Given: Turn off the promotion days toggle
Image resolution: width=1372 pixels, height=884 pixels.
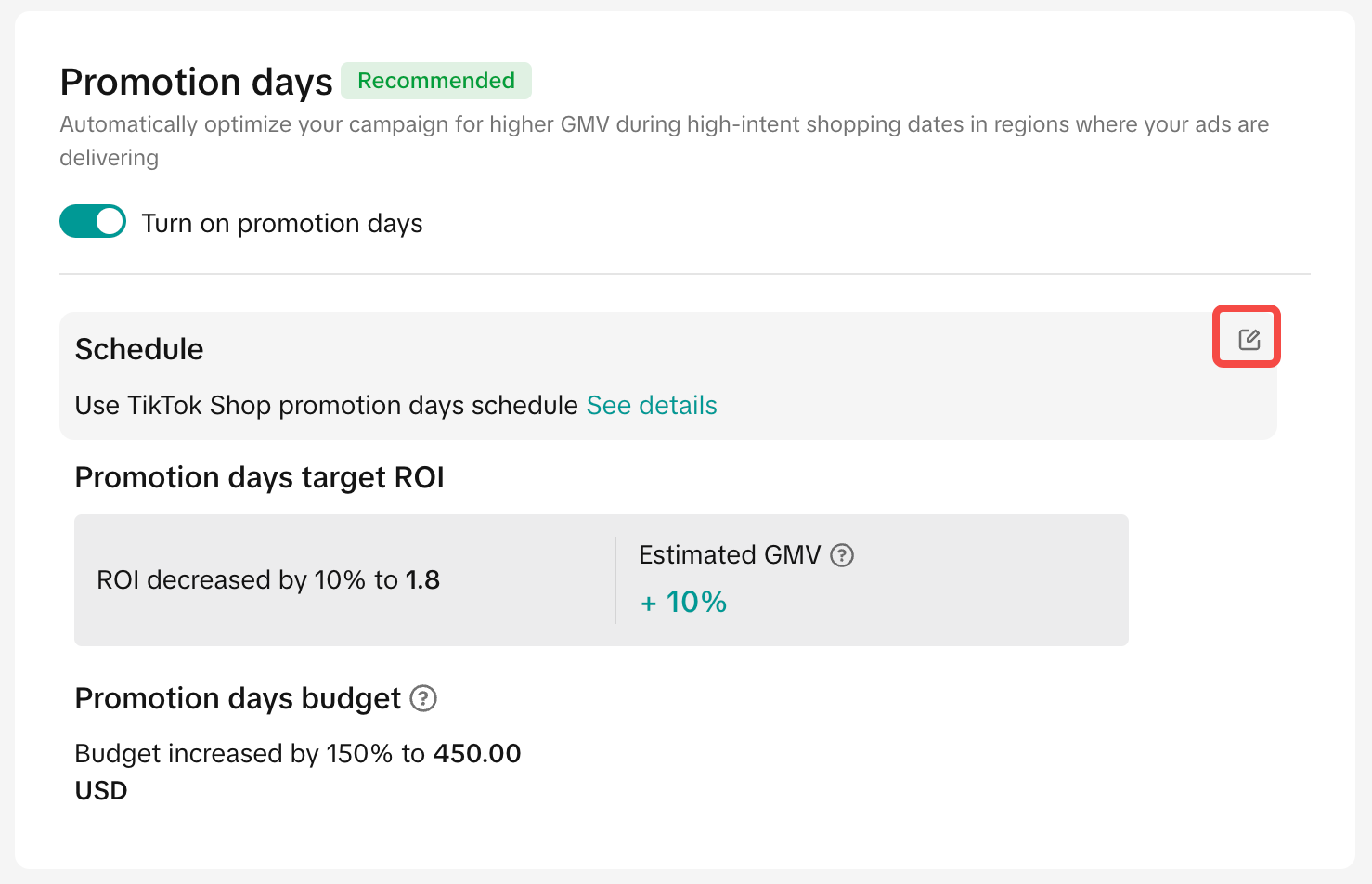Looking at the screenshot, I should point(93,222).
